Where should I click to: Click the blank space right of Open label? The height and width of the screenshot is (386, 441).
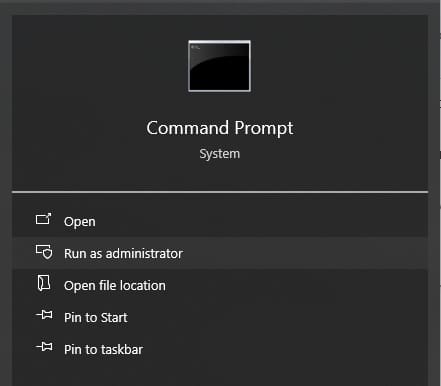pyautogui.click(x=262, y=222)
